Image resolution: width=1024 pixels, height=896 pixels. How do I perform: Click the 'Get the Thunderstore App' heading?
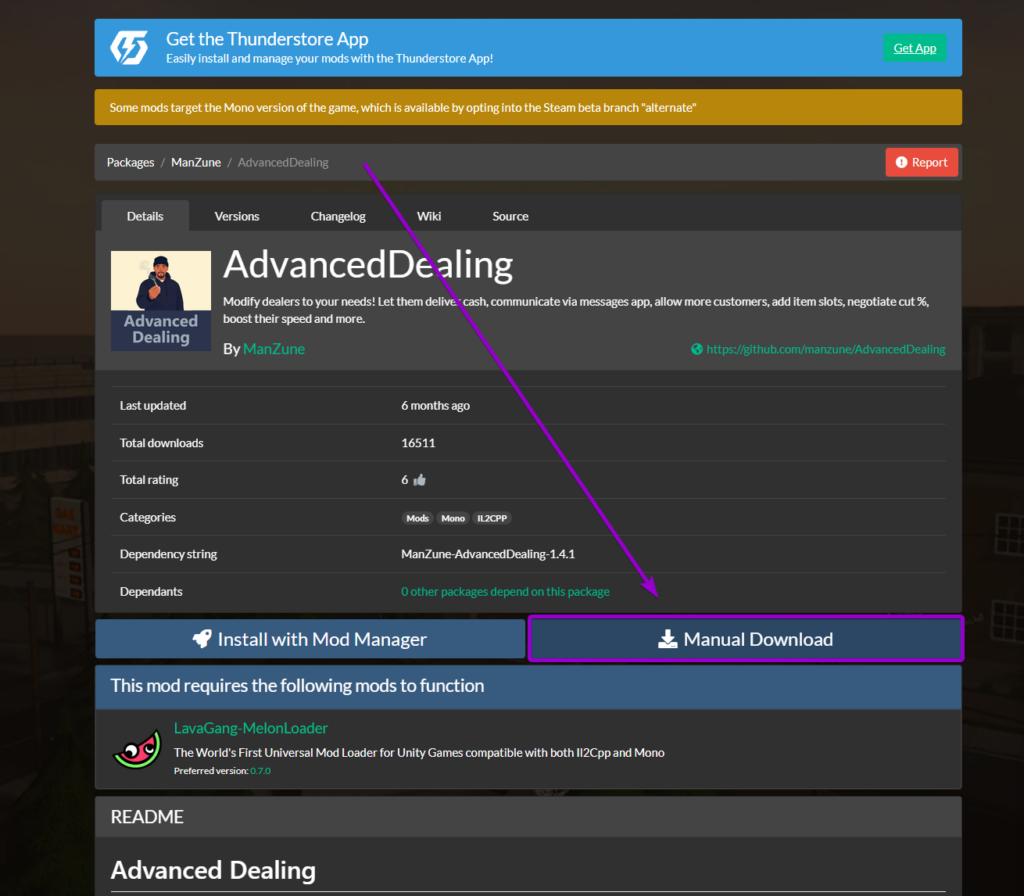[x=267, y=39]
